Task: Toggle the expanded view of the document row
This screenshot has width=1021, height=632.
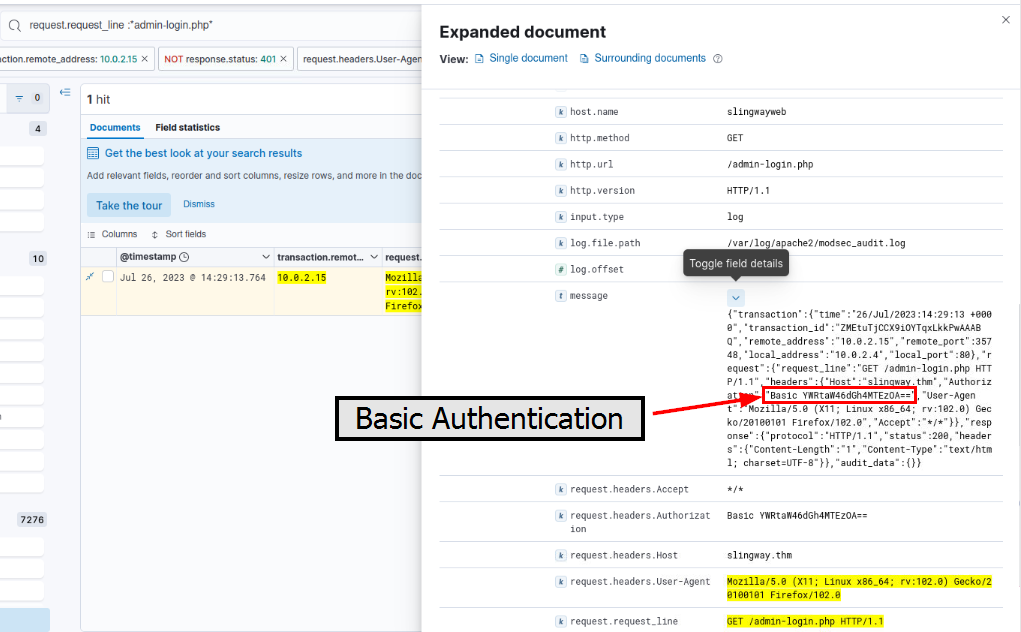Action: [90, 277]
